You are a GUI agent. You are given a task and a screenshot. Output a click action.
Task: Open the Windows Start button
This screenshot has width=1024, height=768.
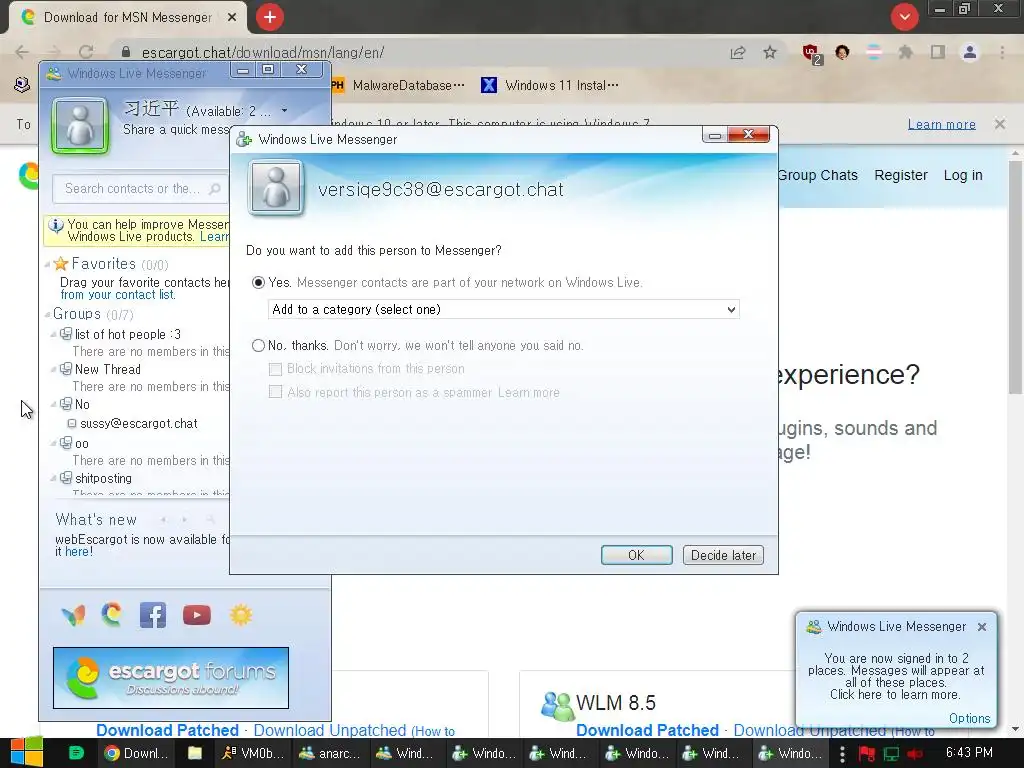pos(26,752)
